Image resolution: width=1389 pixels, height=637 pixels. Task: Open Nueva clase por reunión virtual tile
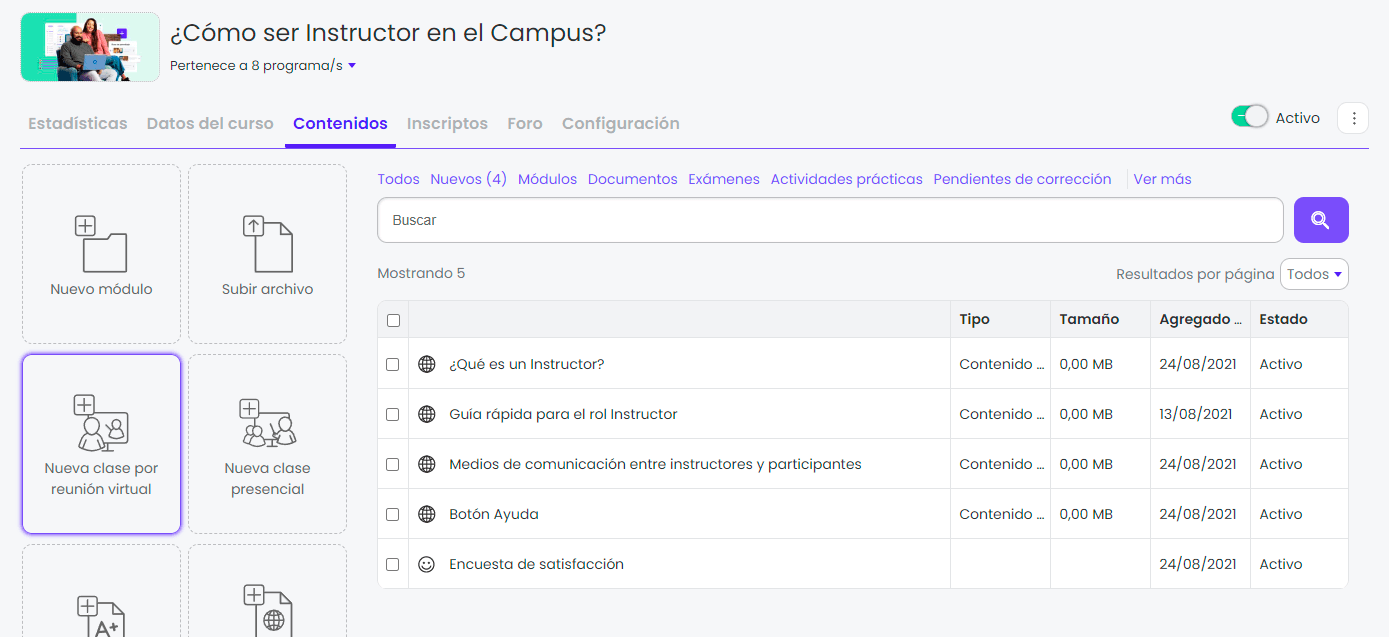click(x=101, y=444)
